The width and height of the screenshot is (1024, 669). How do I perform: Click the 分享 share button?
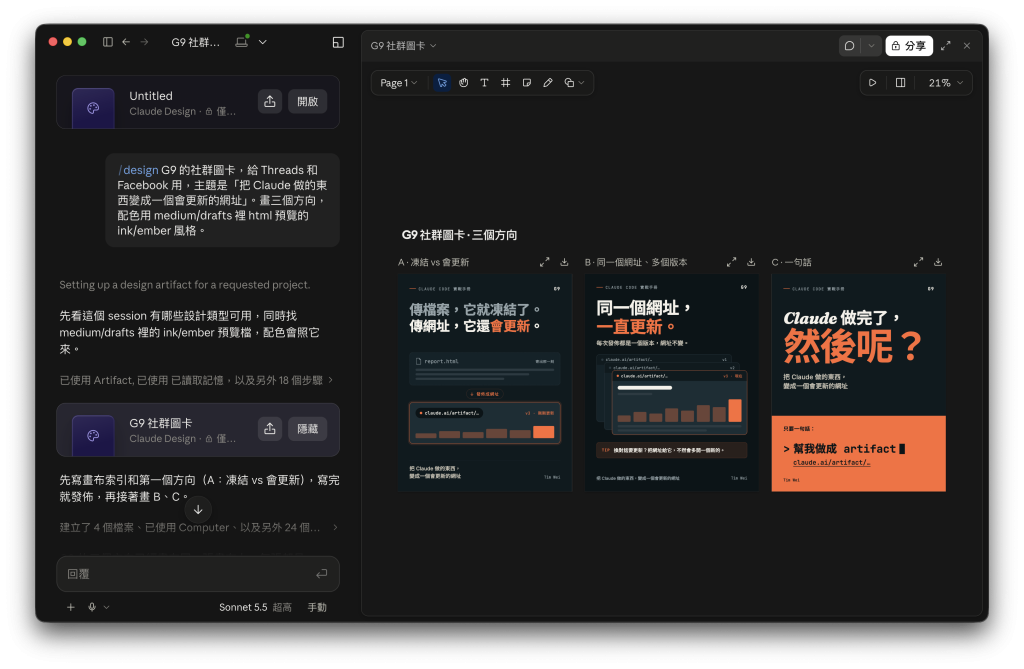(x=909, y=46)
